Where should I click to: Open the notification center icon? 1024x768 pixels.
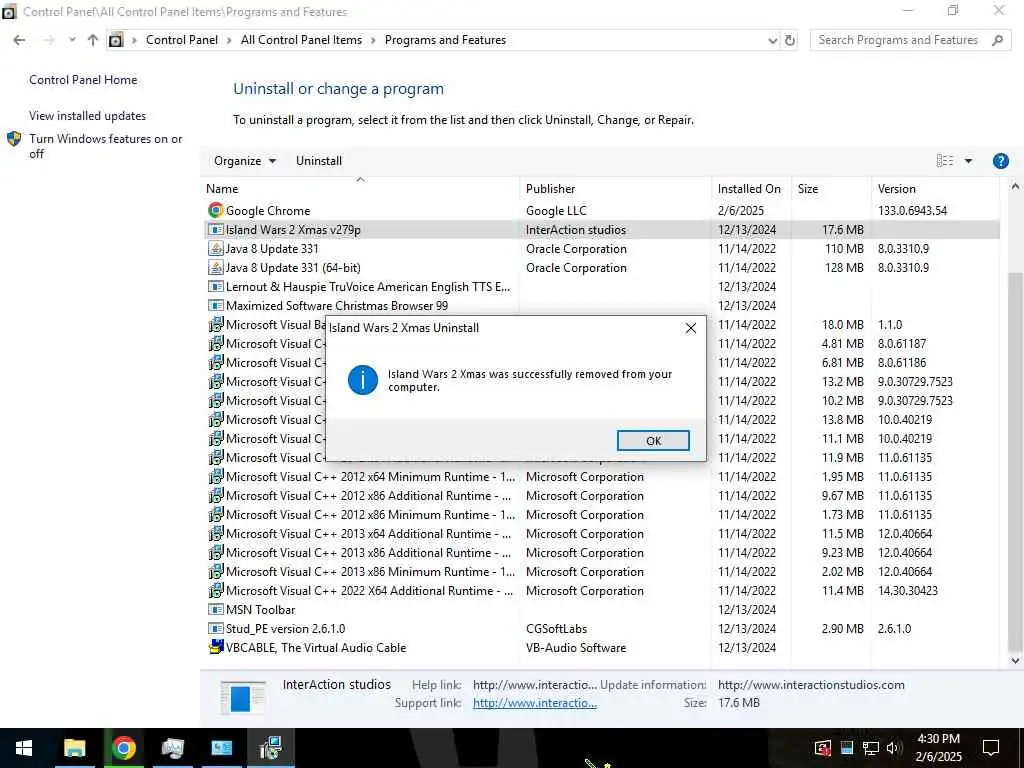pos(991,748)
